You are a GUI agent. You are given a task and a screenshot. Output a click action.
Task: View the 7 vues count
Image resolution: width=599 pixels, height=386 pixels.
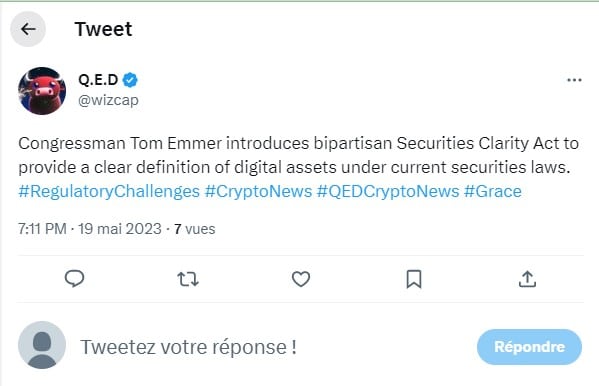click(194, 229)
